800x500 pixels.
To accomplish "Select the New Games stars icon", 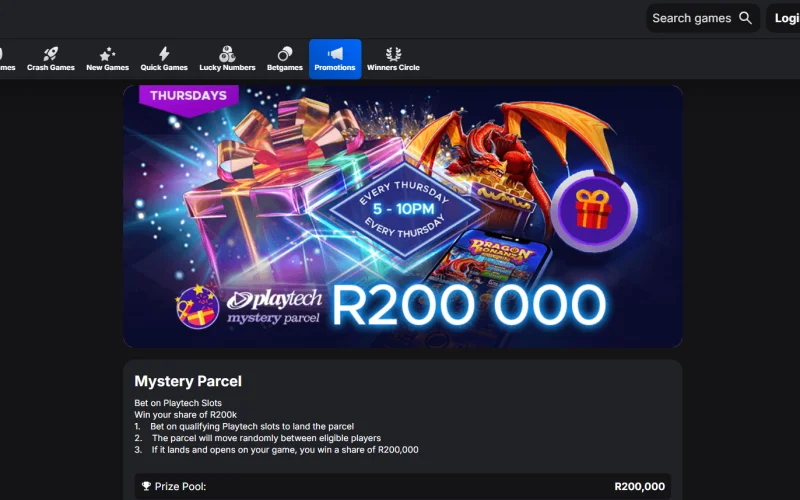I will 107,54.
